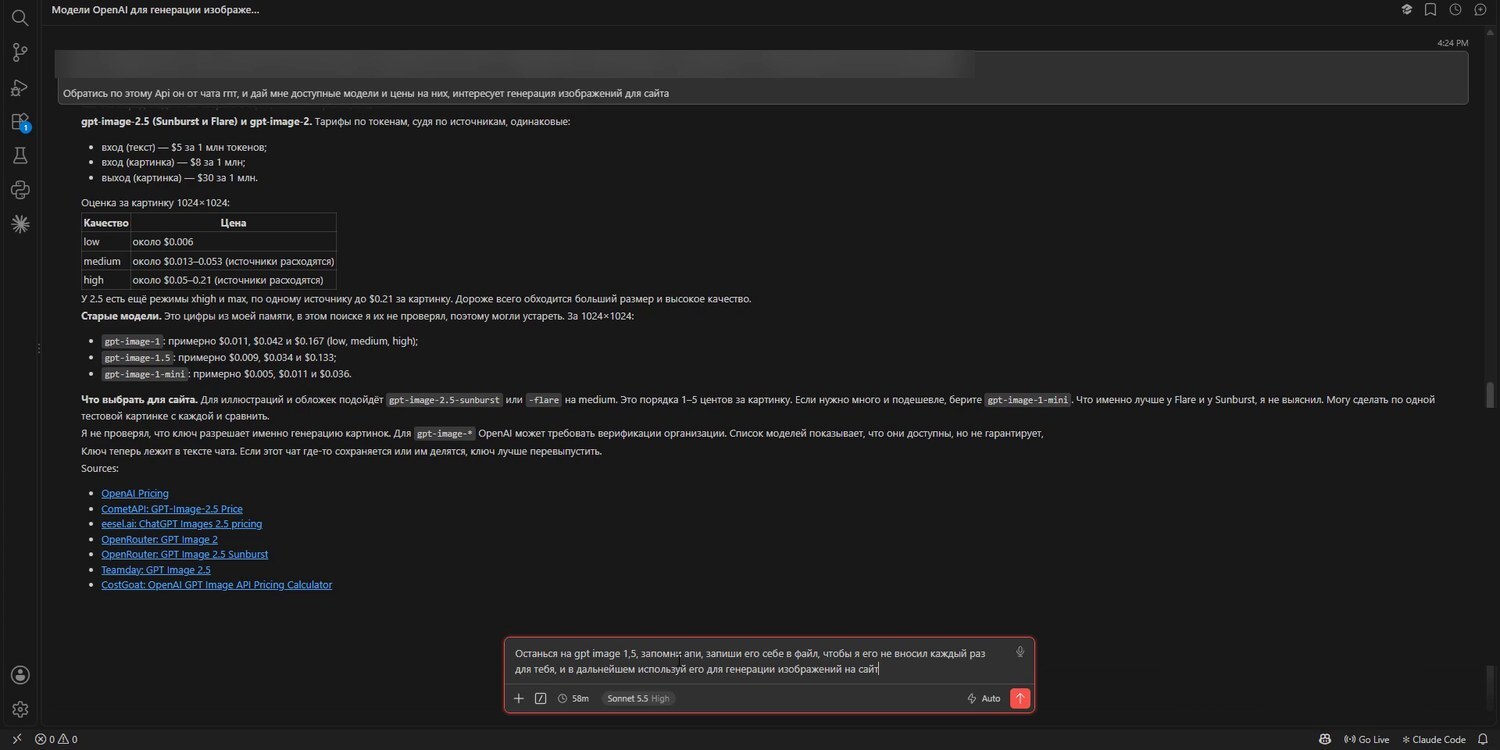
Task: Open the Manage gear icon
Action: [x=19, y=710]
